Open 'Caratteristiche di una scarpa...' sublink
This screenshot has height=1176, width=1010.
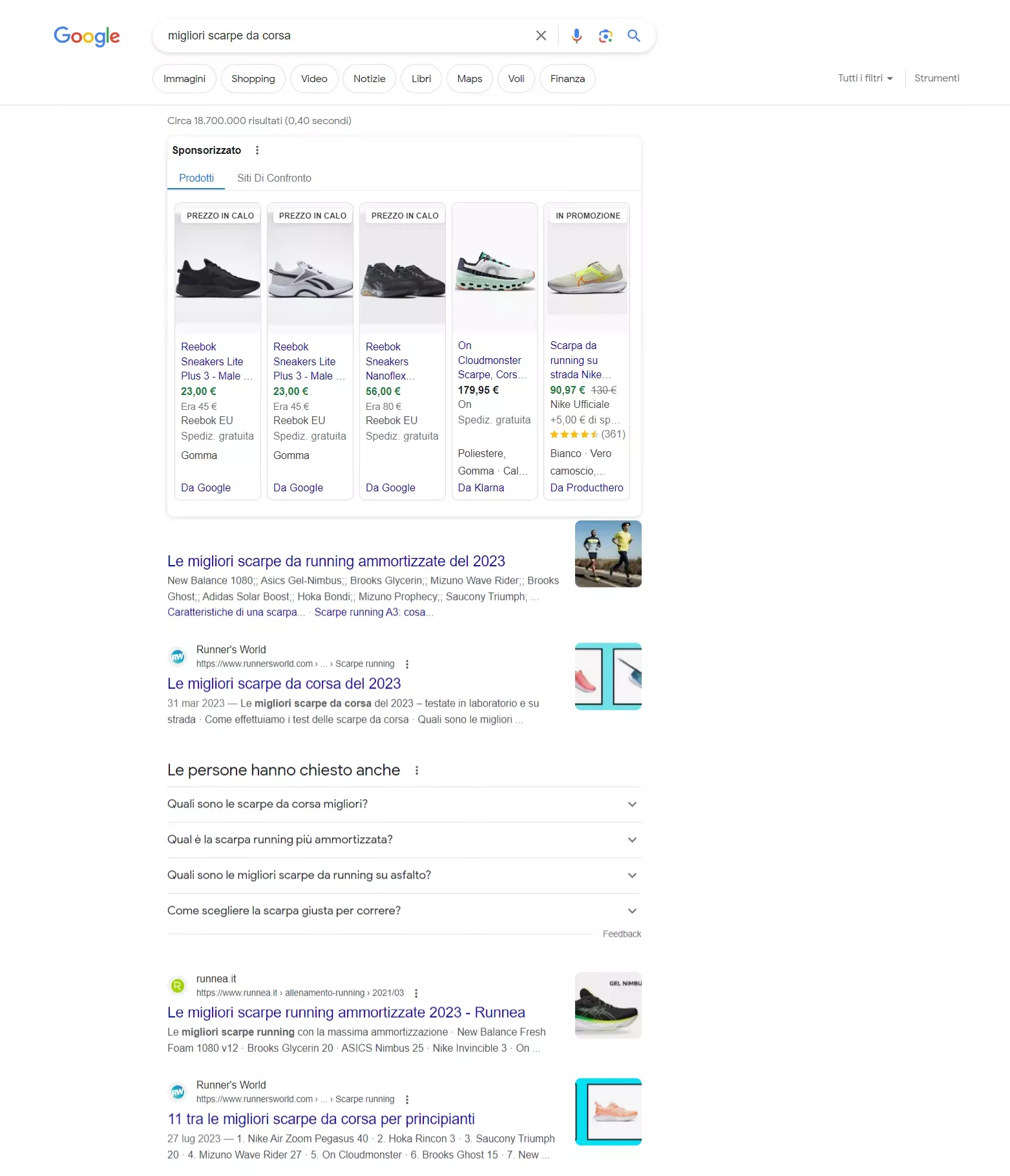236,612
